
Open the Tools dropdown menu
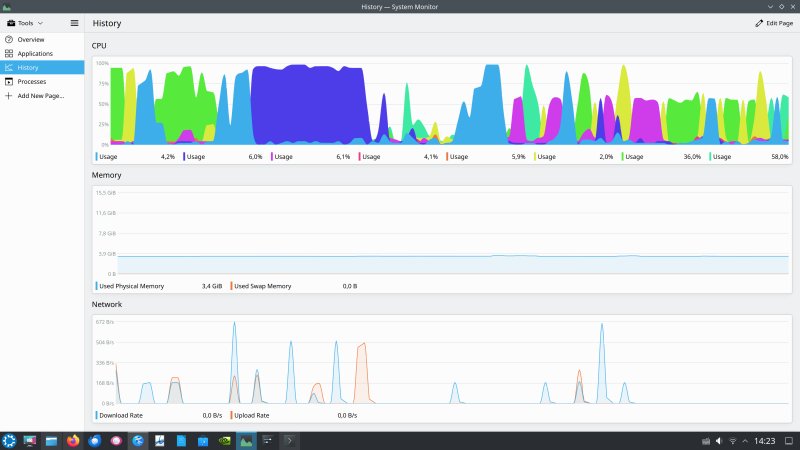coord(25,23)
